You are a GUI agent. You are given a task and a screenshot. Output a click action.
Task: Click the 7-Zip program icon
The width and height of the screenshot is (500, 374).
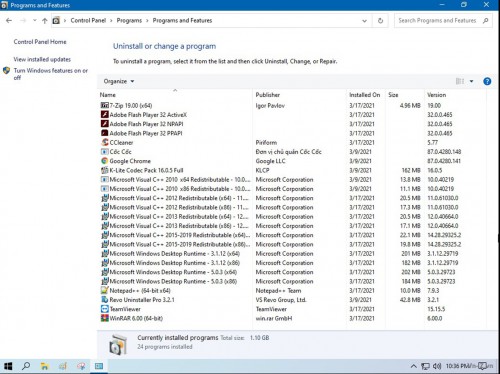(105, 105)
